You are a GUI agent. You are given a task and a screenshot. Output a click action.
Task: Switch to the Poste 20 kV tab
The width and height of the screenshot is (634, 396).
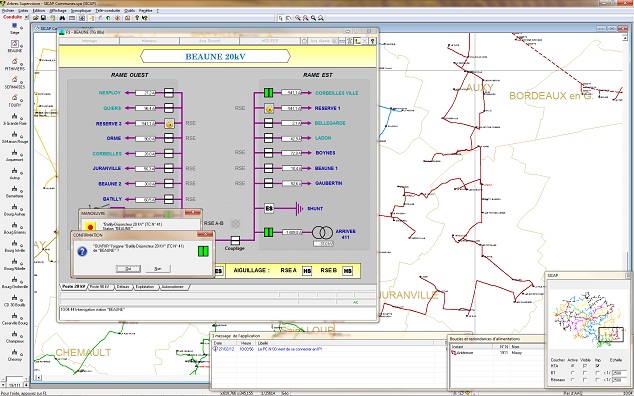[x=74, y=287]
